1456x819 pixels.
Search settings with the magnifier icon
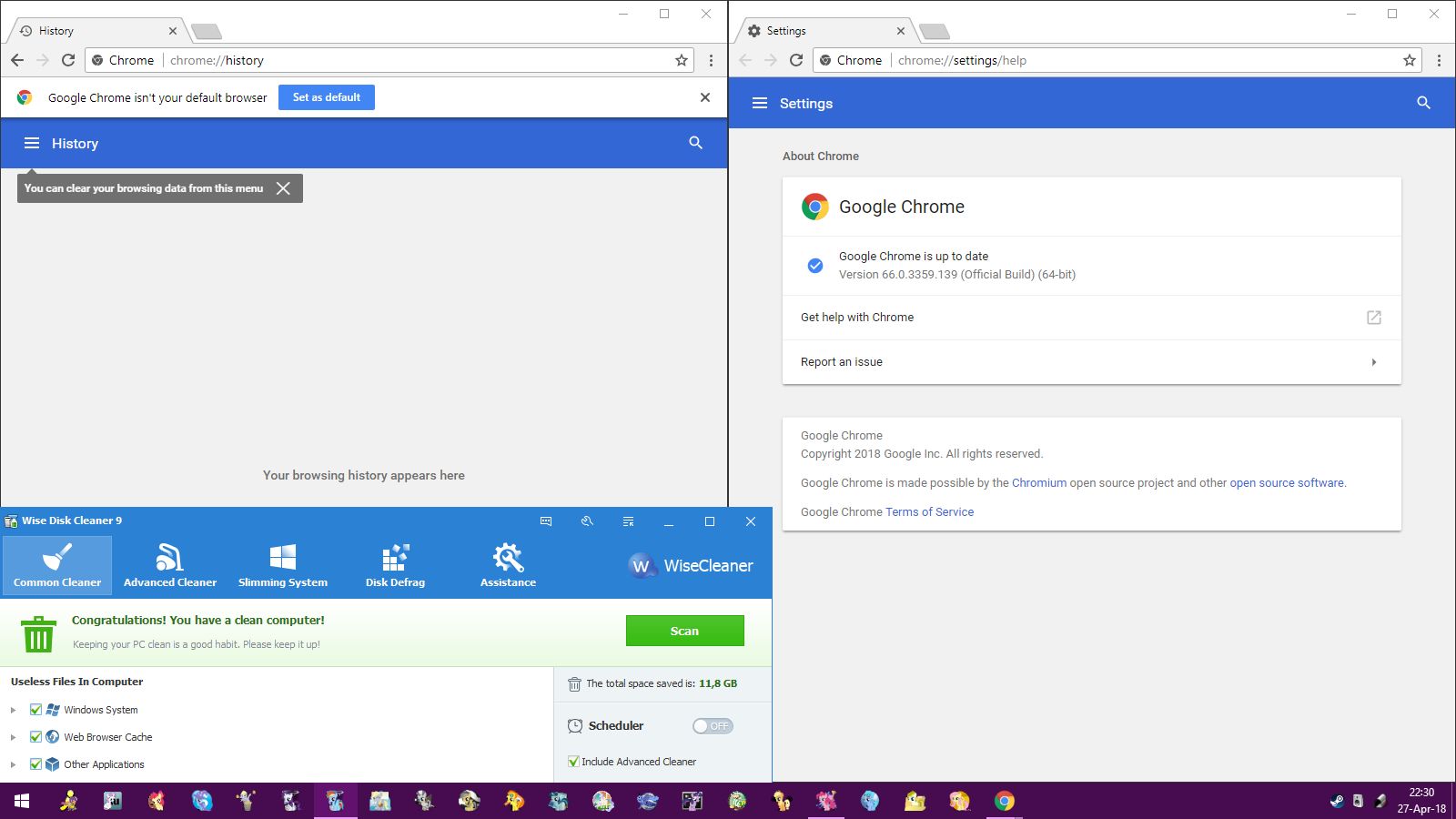tap(1424, 104)
